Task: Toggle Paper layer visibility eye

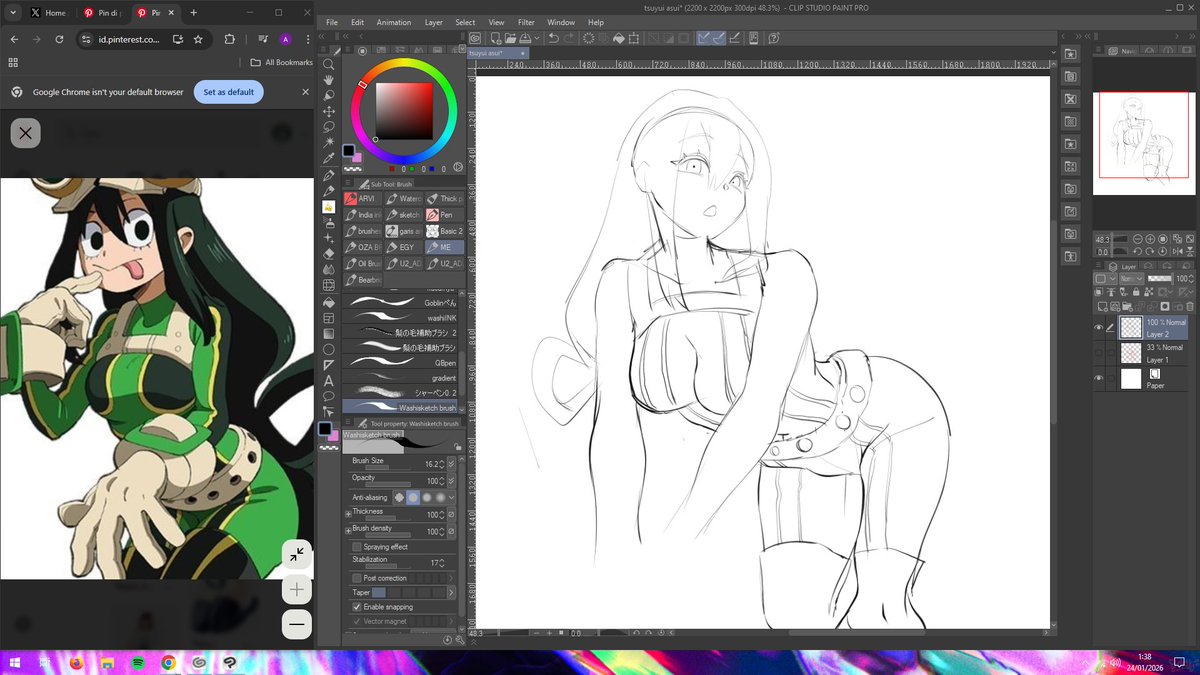Action: 1099,379
